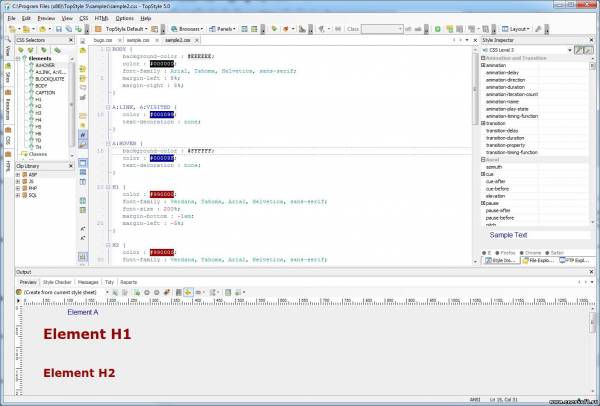Image resolution: width=600 pixels, height=406 pixels.
Task: Toggle the highlighted yellow button in Output toolbar
Action: [x=188, y=292]
